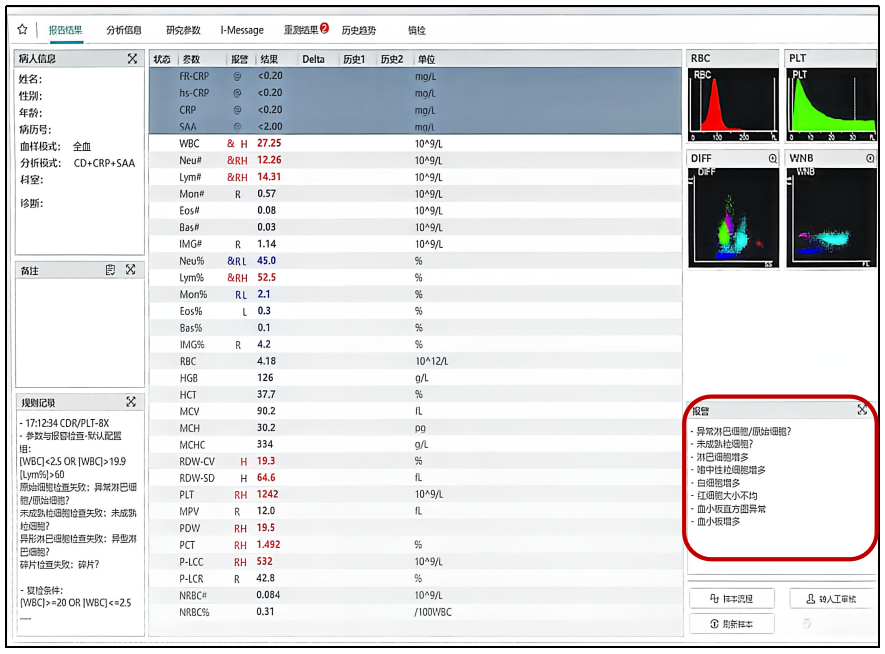This screenshot has height=654, width=885.
Task: Select the P-LCC row with 532
Action: 415,561
